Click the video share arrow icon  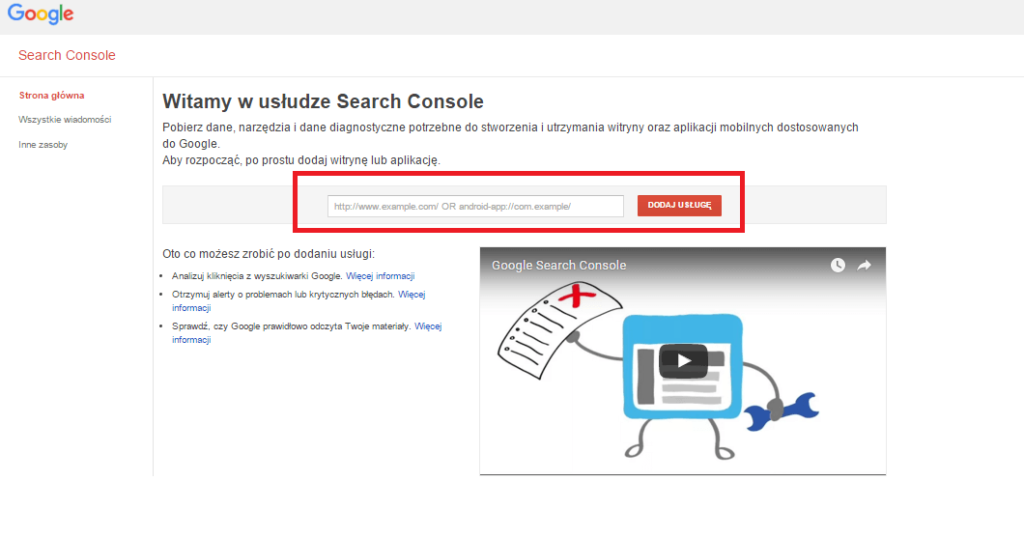864,265
